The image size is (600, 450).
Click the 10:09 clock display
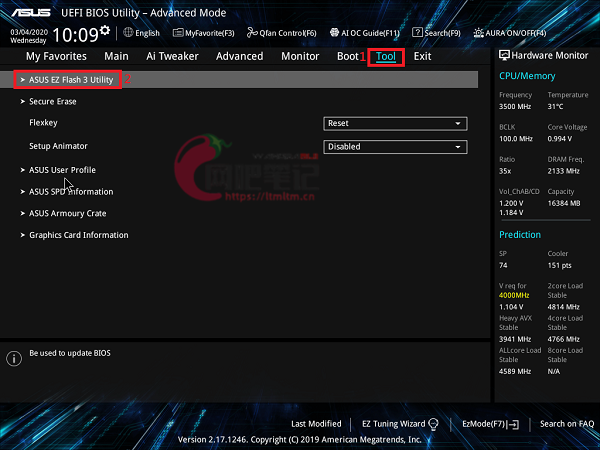pyautogui.click(x=75, y=35)
